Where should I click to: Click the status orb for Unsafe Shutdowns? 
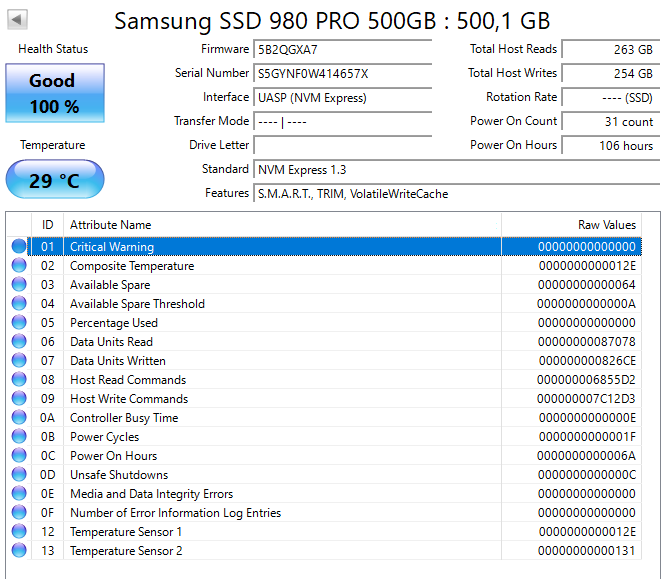tap(19, 475)
